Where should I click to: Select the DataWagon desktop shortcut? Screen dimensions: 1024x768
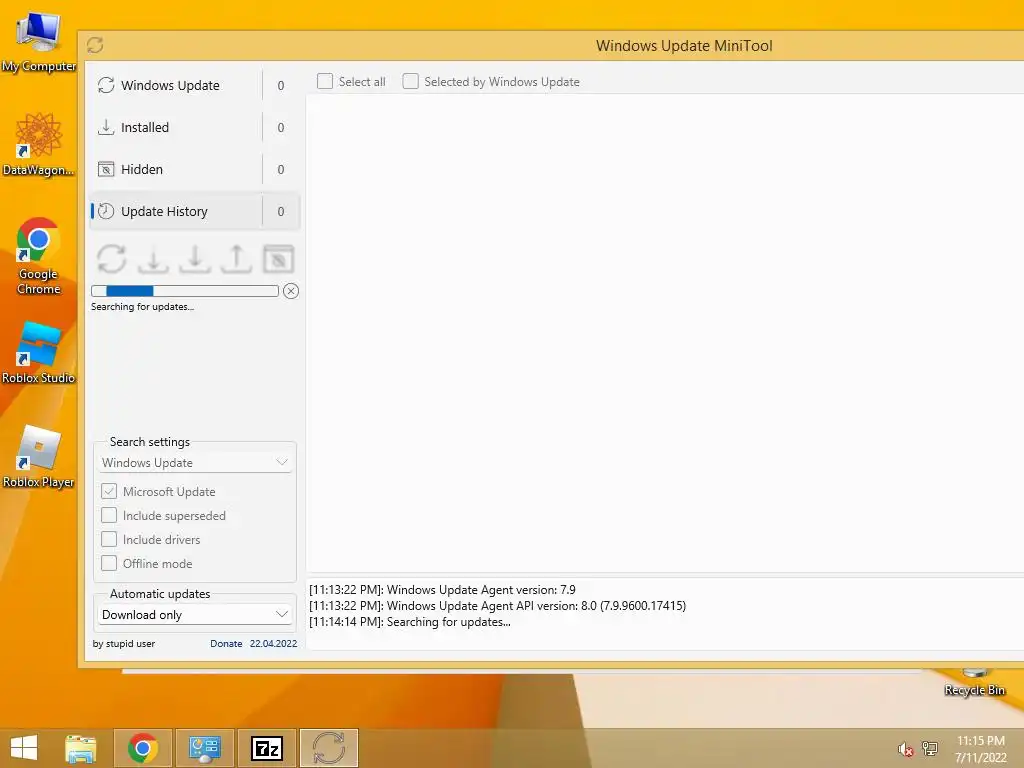(x=39, y=144)
